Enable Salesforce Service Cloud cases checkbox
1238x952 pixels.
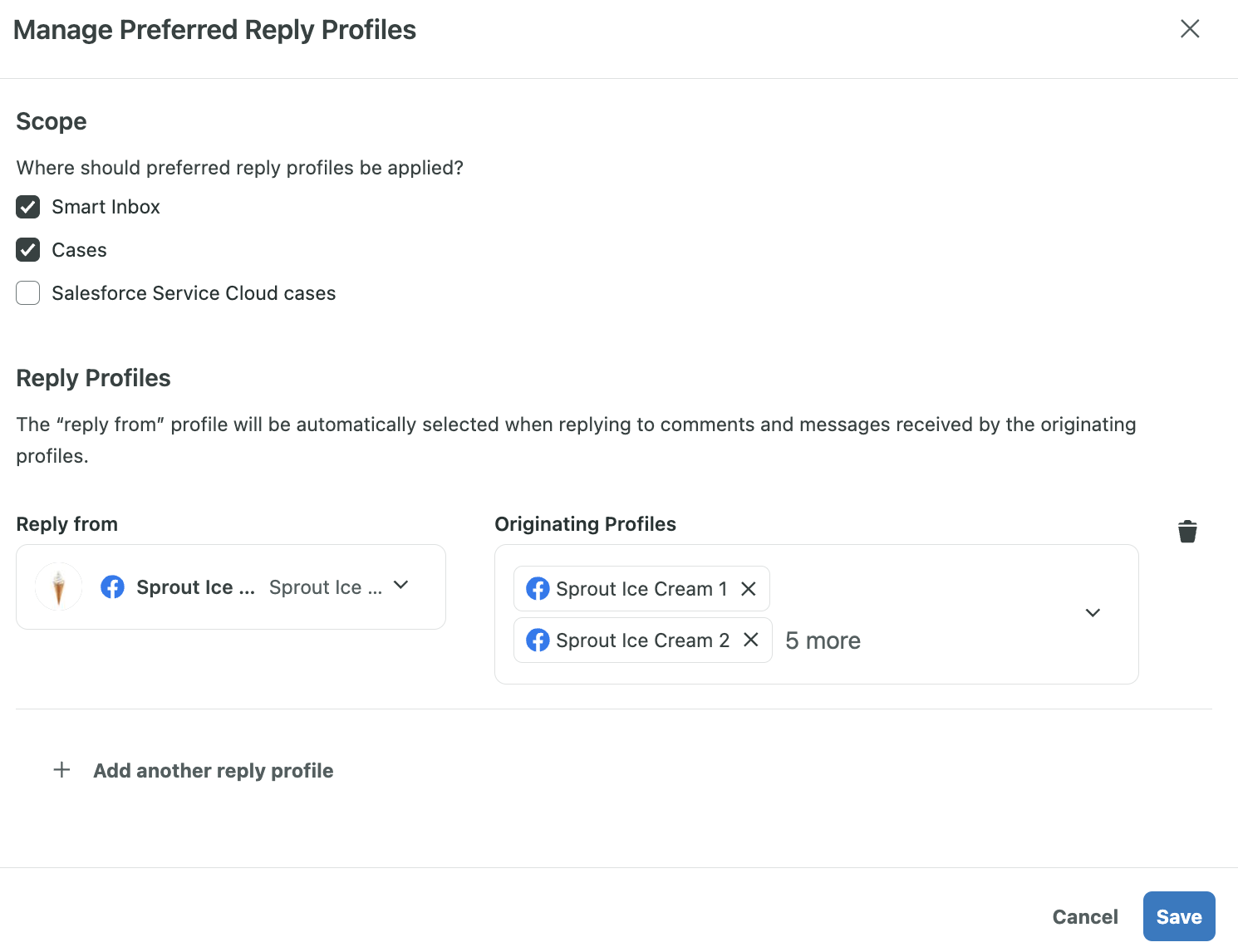click(x=28, y=293)
